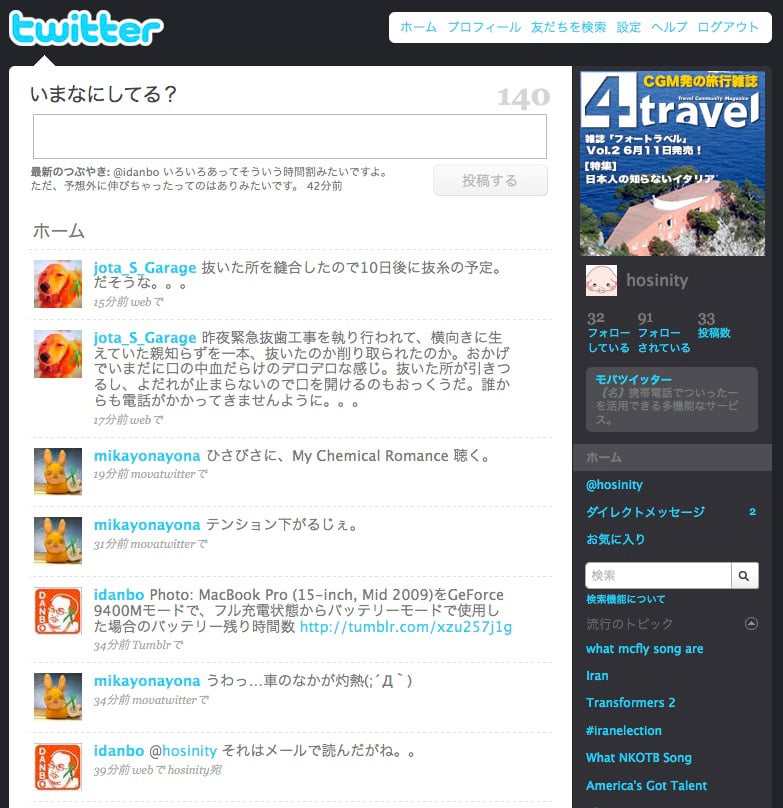Open プロフィール in the top navigation
The image size is (783, 808).
[x=484, y=27]
